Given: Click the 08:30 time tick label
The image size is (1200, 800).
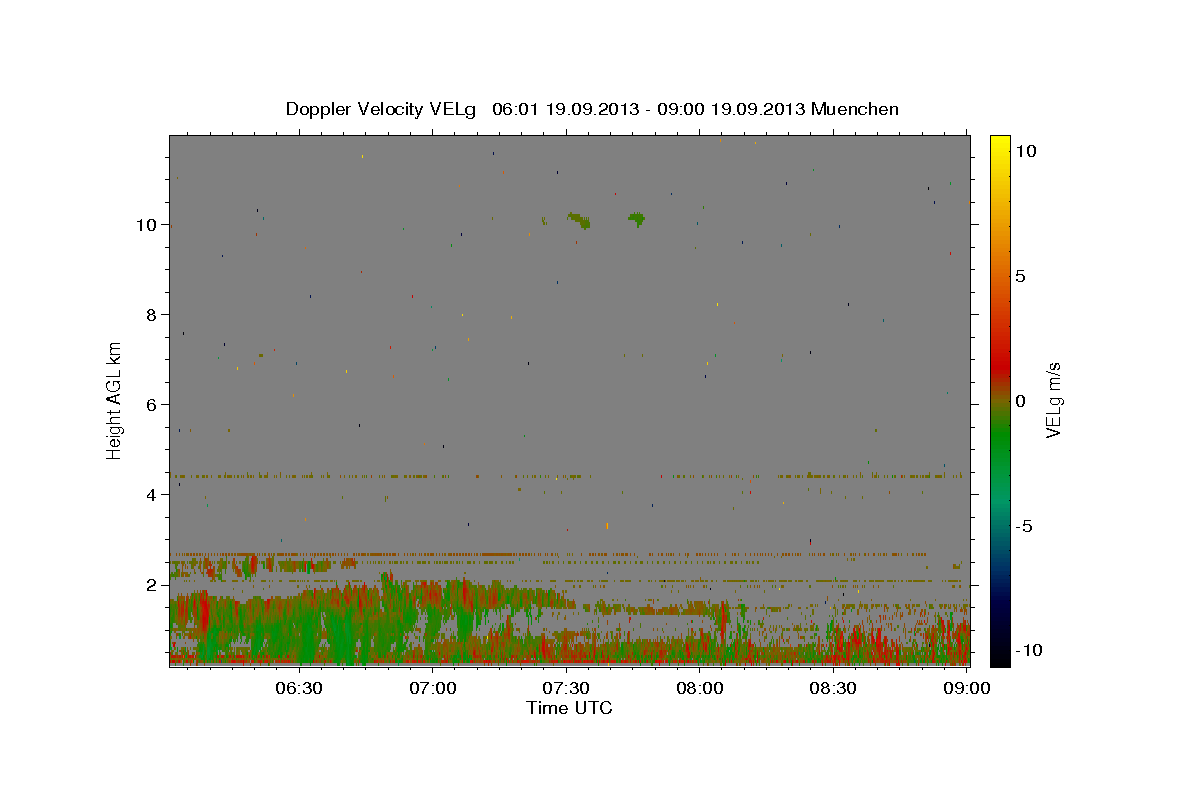Looking at the screenshot, I should (834, 688).
